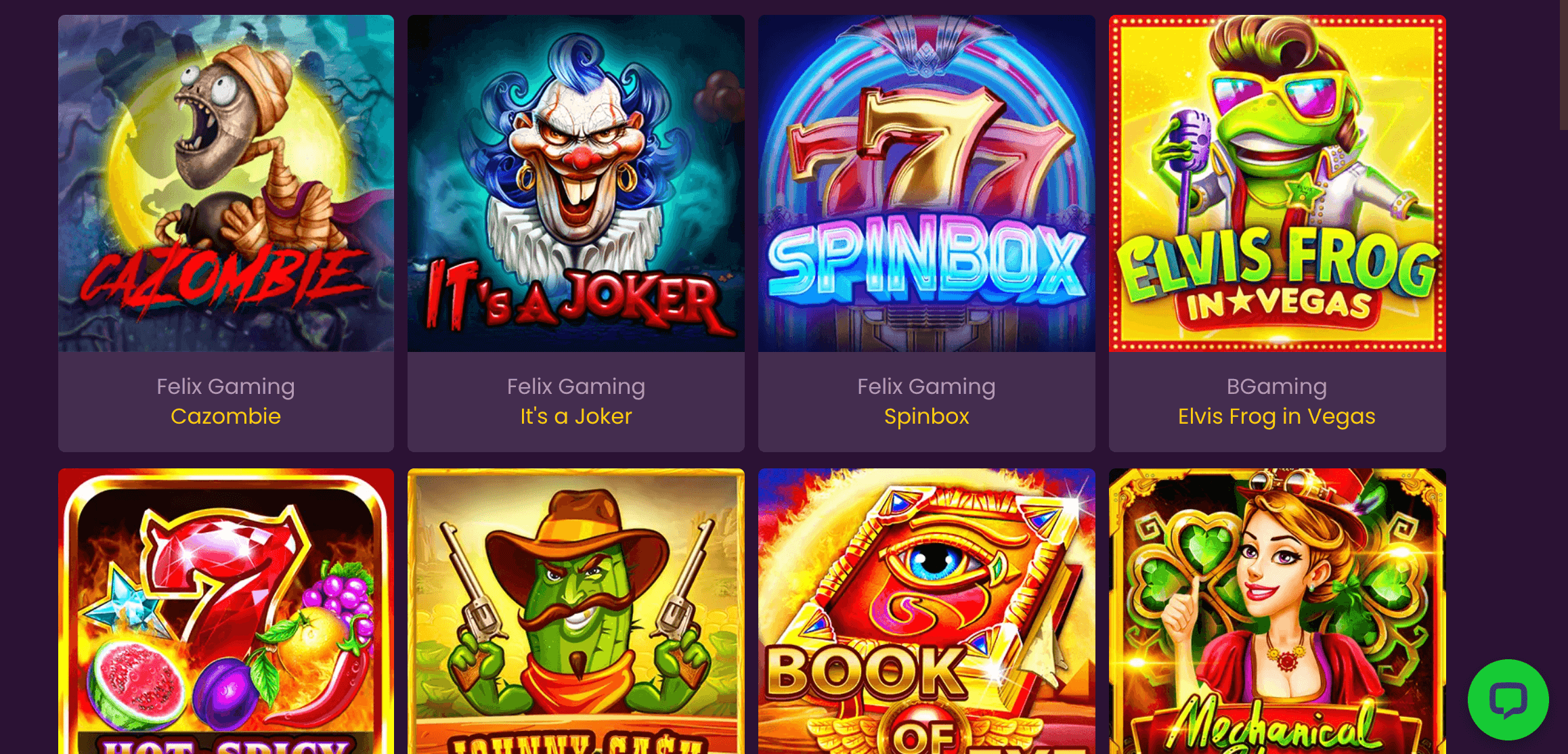Select Felix Gaming provider above Spinbox title

pos(927,386)
